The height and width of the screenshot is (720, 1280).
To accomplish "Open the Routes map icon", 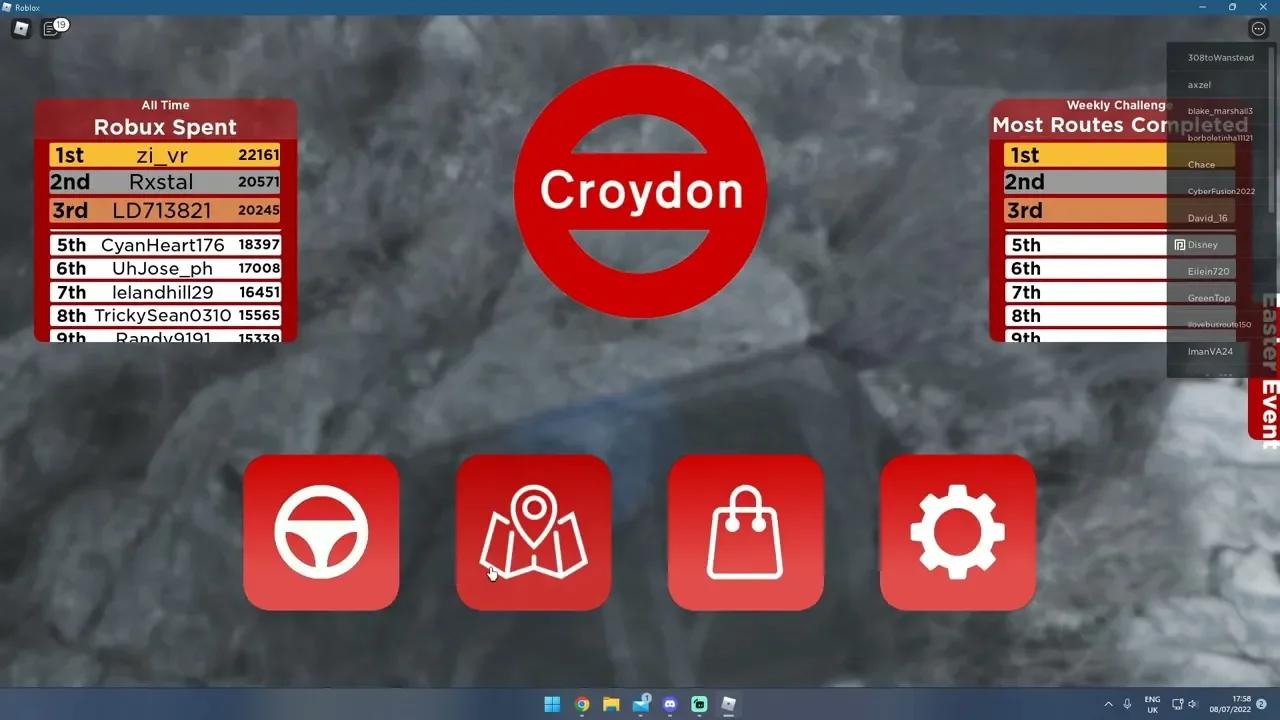I will tap(533, 531).
